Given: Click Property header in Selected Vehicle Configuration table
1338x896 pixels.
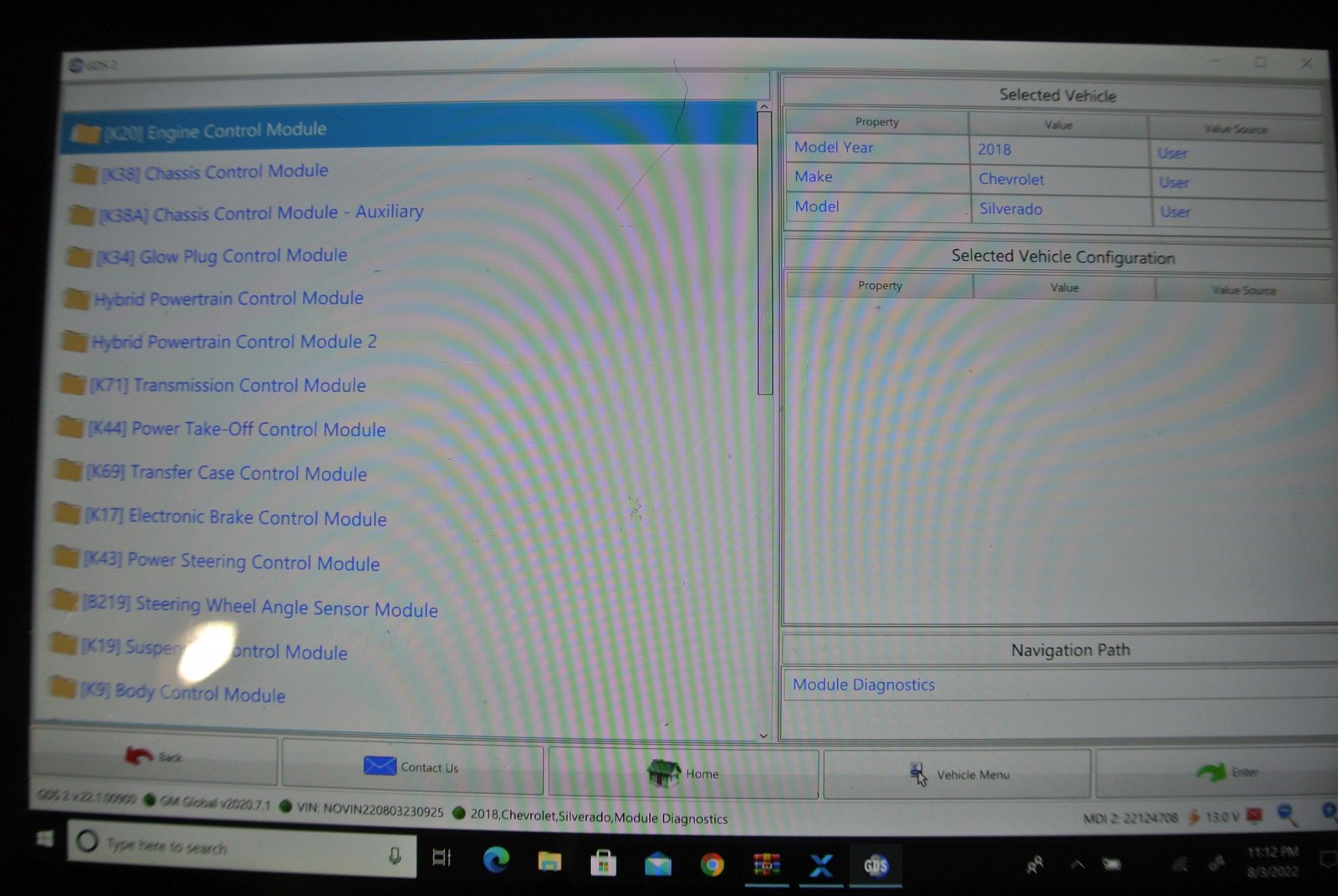Looking at the screenshot, I should tap(880, 286).
